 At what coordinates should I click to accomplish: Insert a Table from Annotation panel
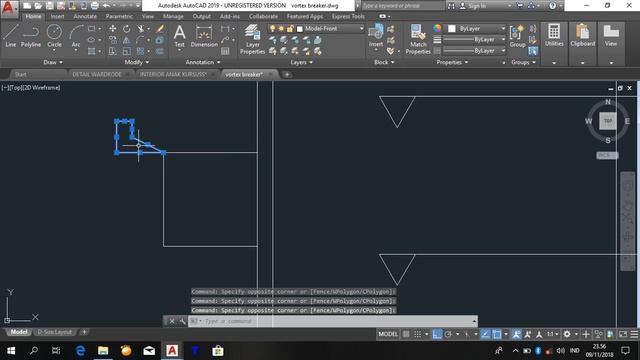[225, 51]
